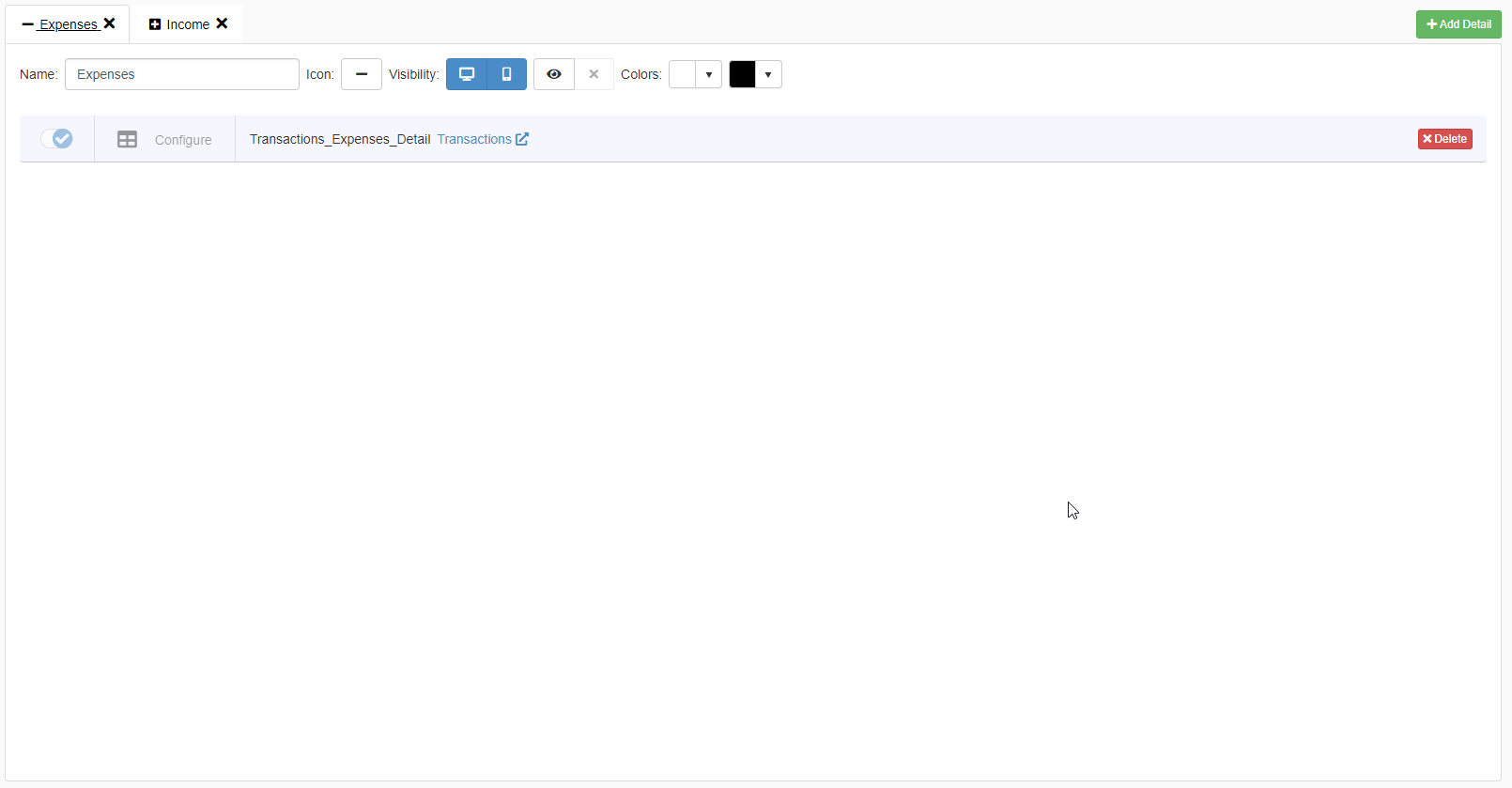
Task: Toggle the eye visibility button
Action: 554,74
